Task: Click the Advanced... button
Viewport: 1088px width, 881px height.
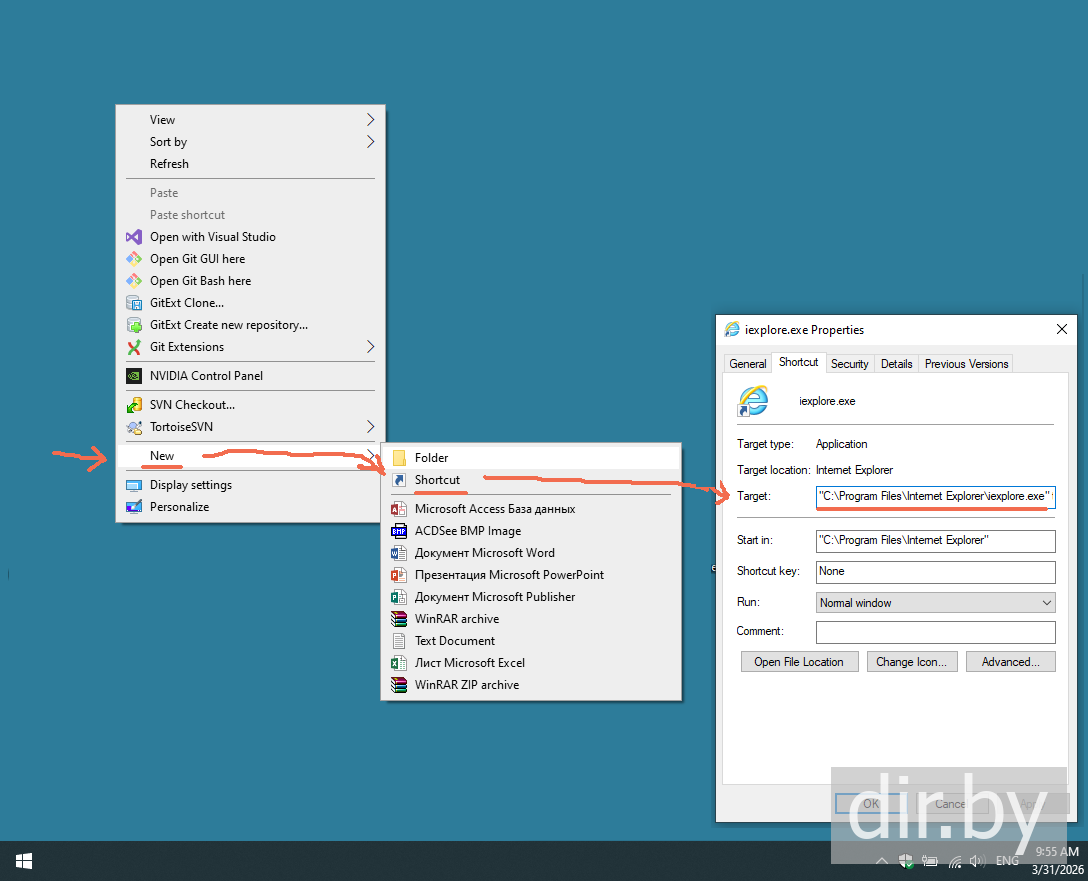Action: click(1010, 662)
